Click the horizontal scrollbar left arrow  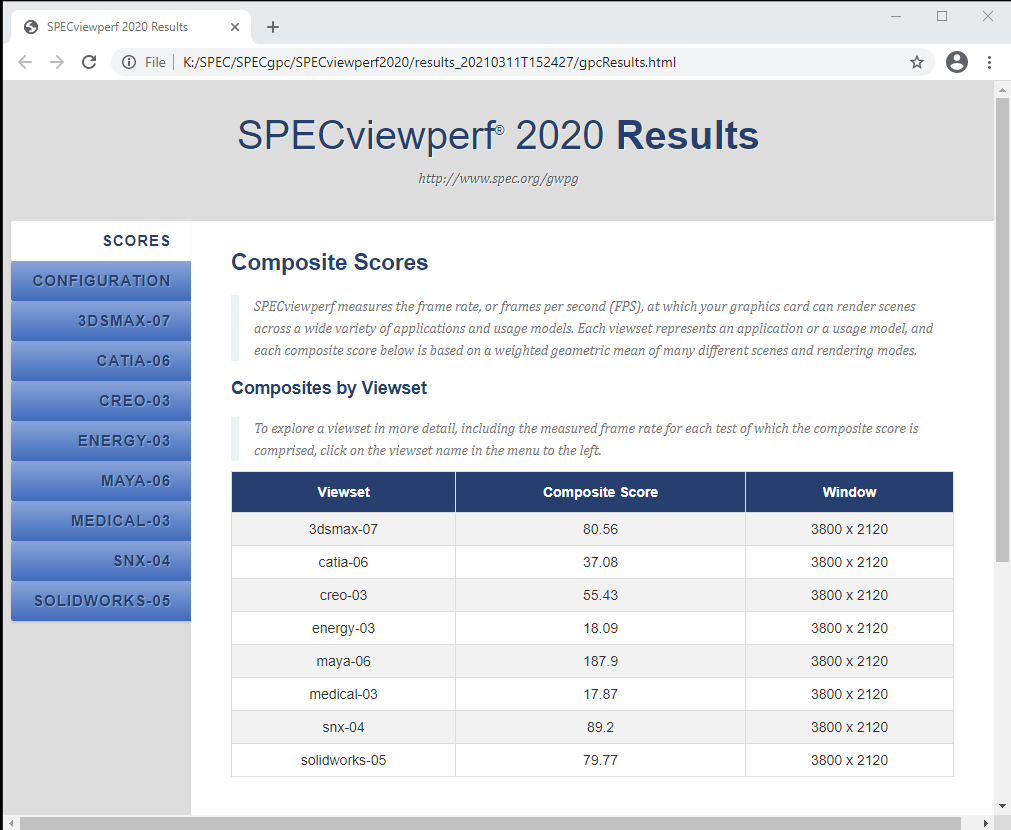click(10, 824)
